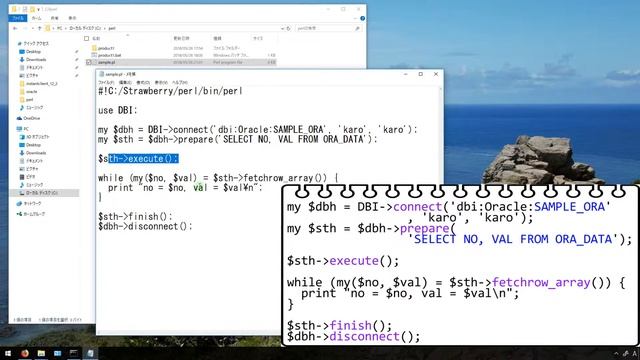Click the Explorer help question mark icon
Screen dimensions: 640x360
[x=362, y=18]
